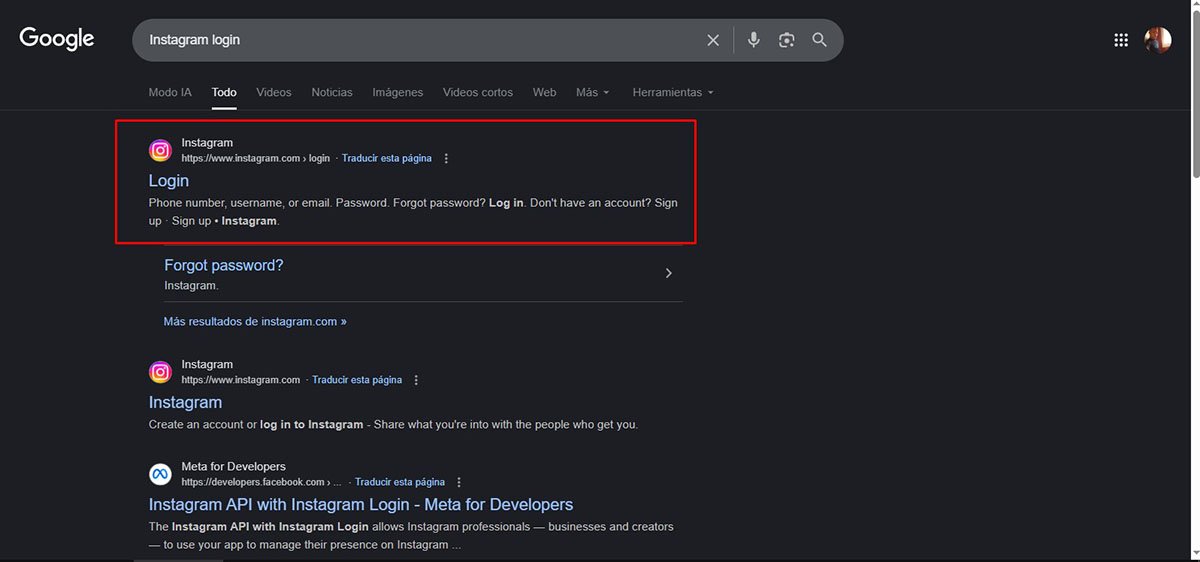The height and width of the screenshot is (562, 1200).
Task: Switch to the Videos tab
Action: point(274,92)
